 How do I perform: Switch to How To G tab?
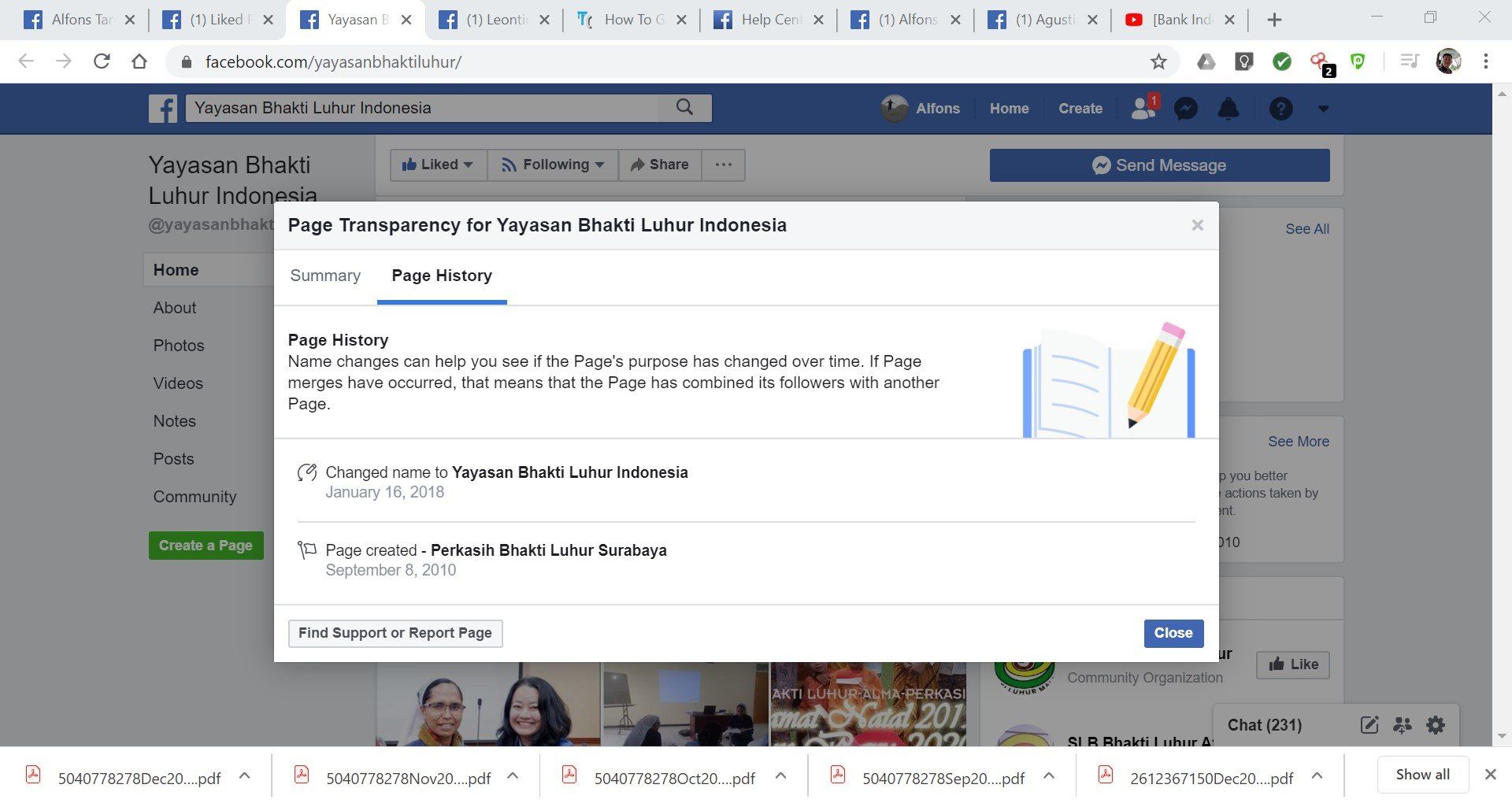[x=631, y=20]
